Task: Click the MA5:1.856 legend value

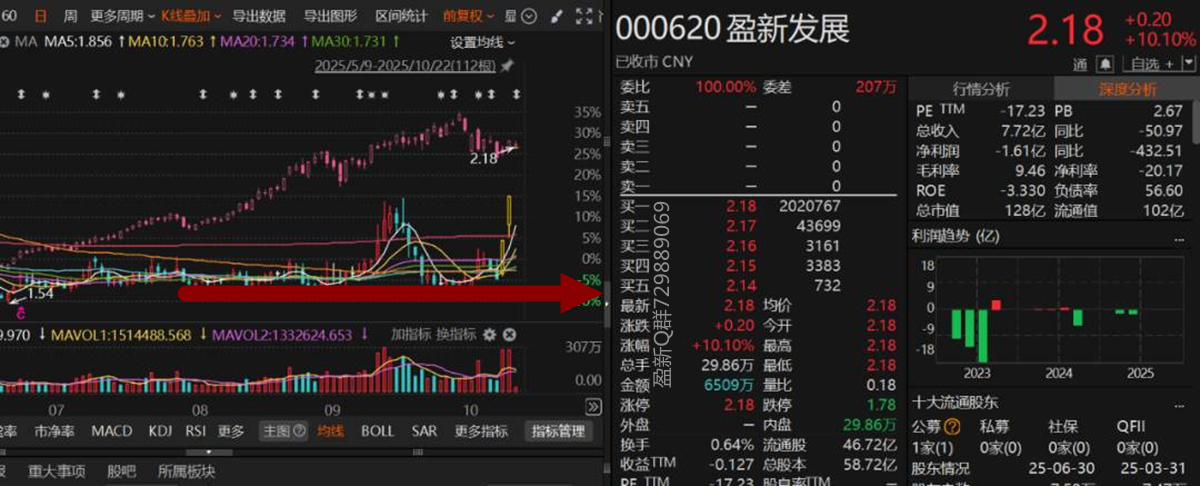Action: (x=79, y=42)
